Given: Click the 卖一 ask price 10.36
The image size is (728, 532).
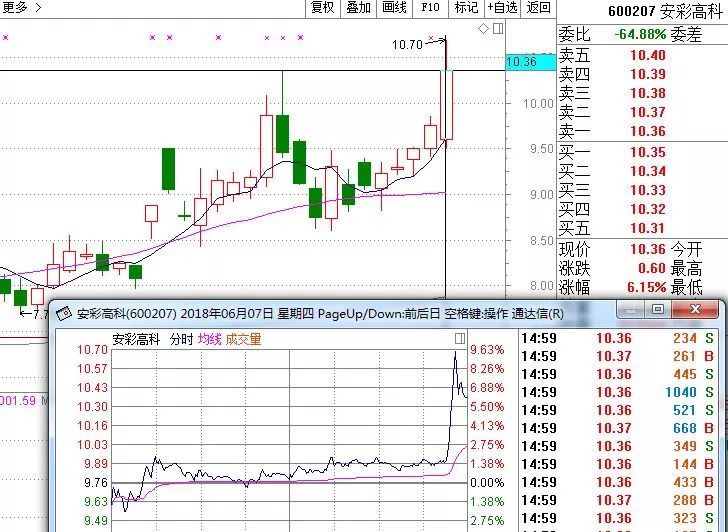Looking at the screenshot, I should point(647,131).
